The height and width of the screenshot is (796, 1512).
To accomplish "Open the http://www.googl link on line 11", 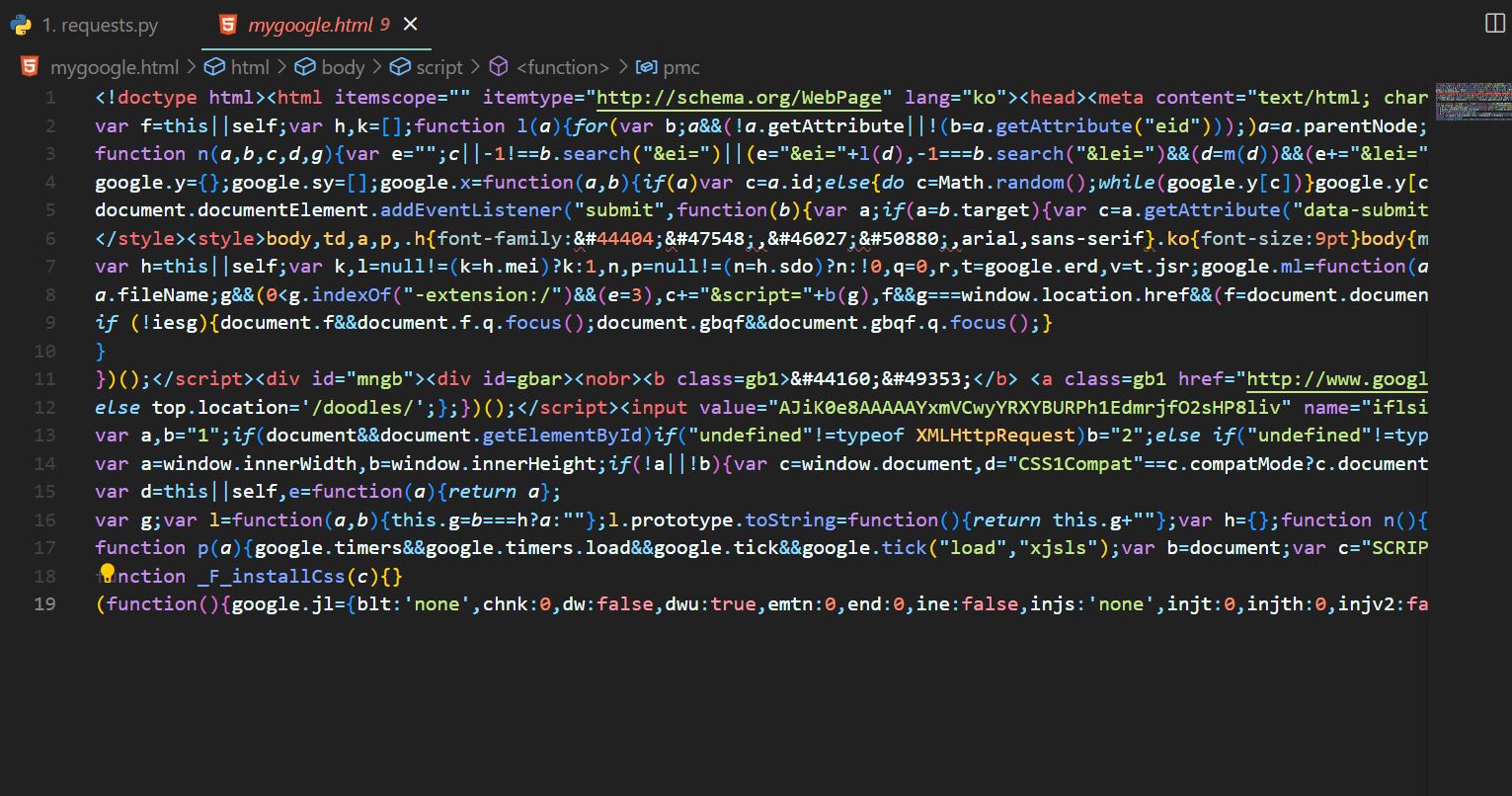I will (1337, 379).
